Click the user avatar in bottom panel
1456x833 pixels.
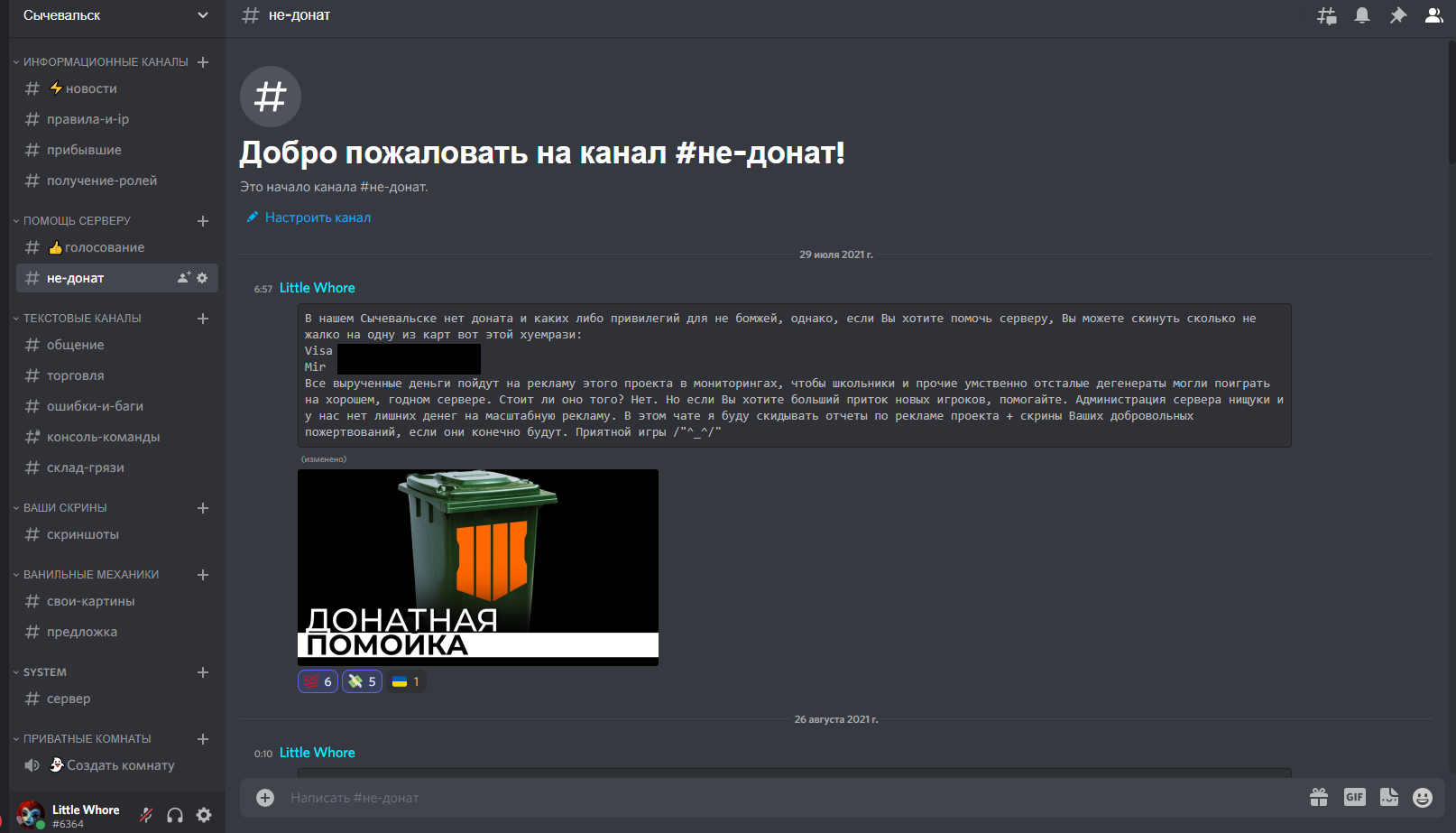point(31,815)
